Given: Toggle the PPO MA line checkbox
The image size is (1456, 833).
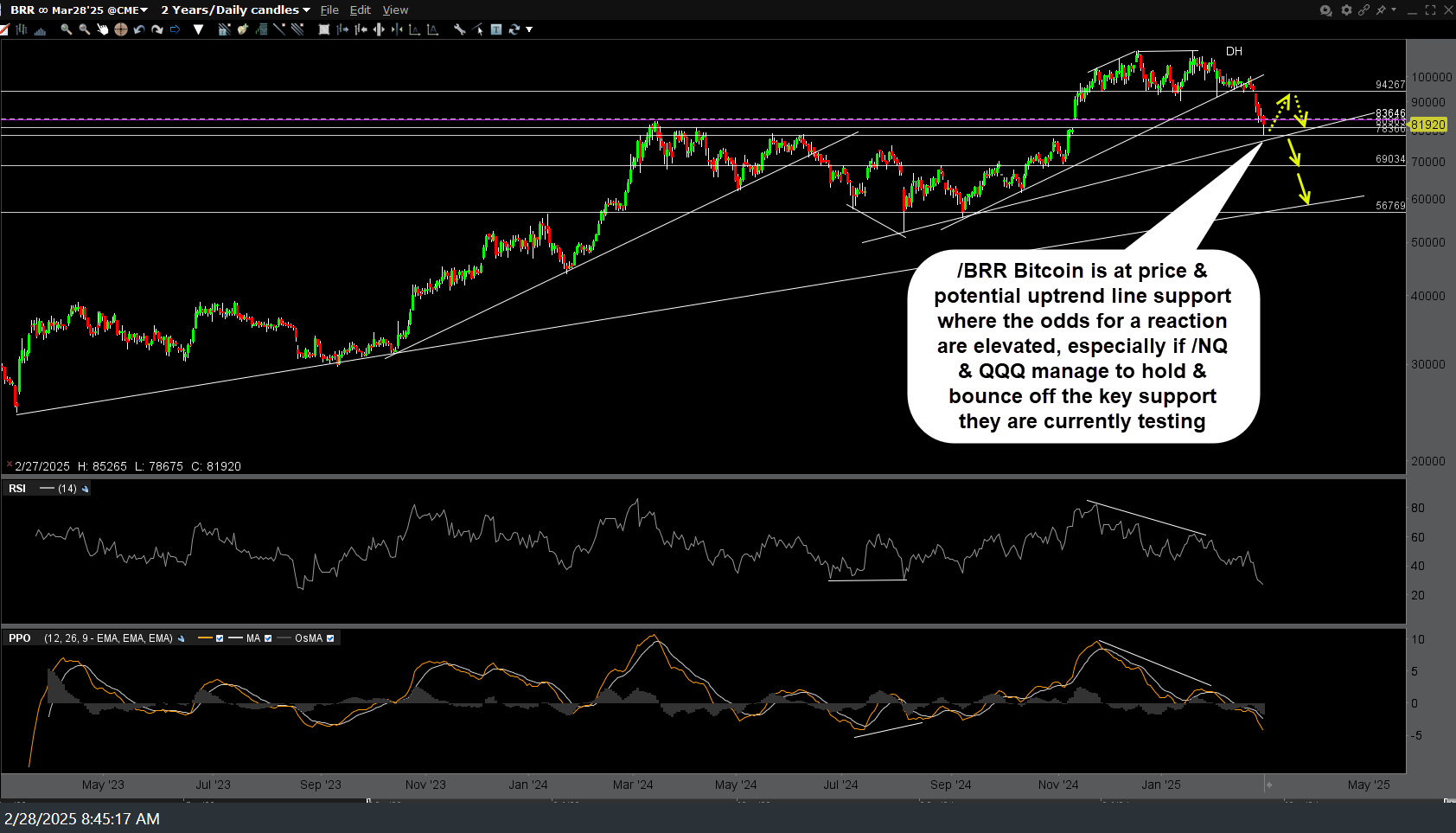Looking at the screenshot, I should (x=268, y=638).
